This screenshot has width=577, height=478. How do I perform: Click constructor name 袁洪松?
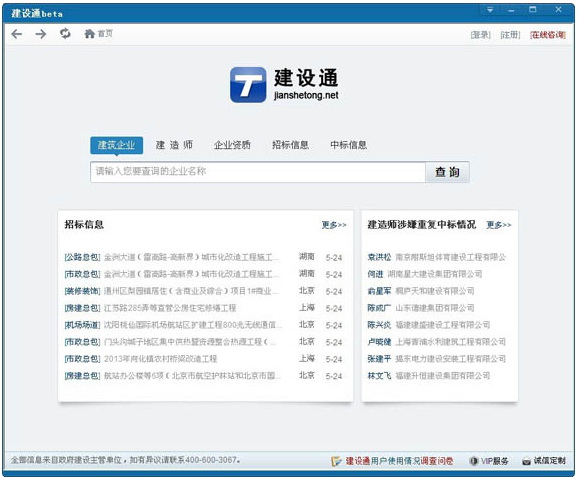[x=379, y=257]
